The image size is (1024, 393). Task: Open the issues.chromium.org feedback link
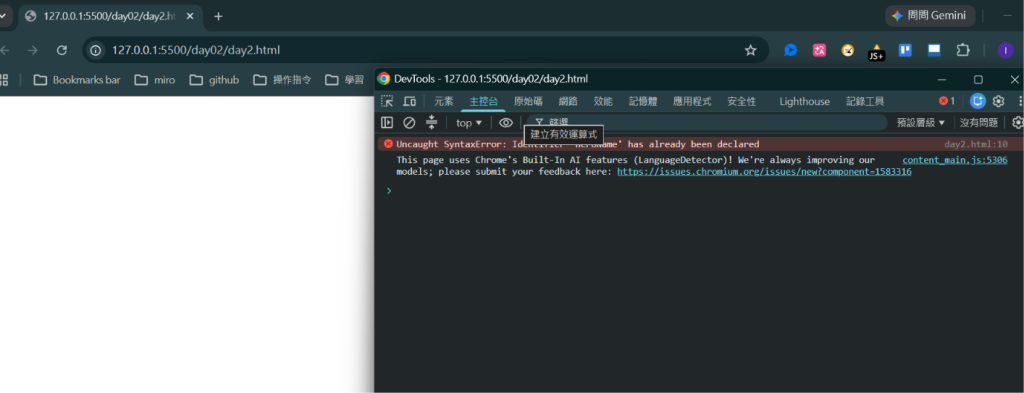[764, 172]
